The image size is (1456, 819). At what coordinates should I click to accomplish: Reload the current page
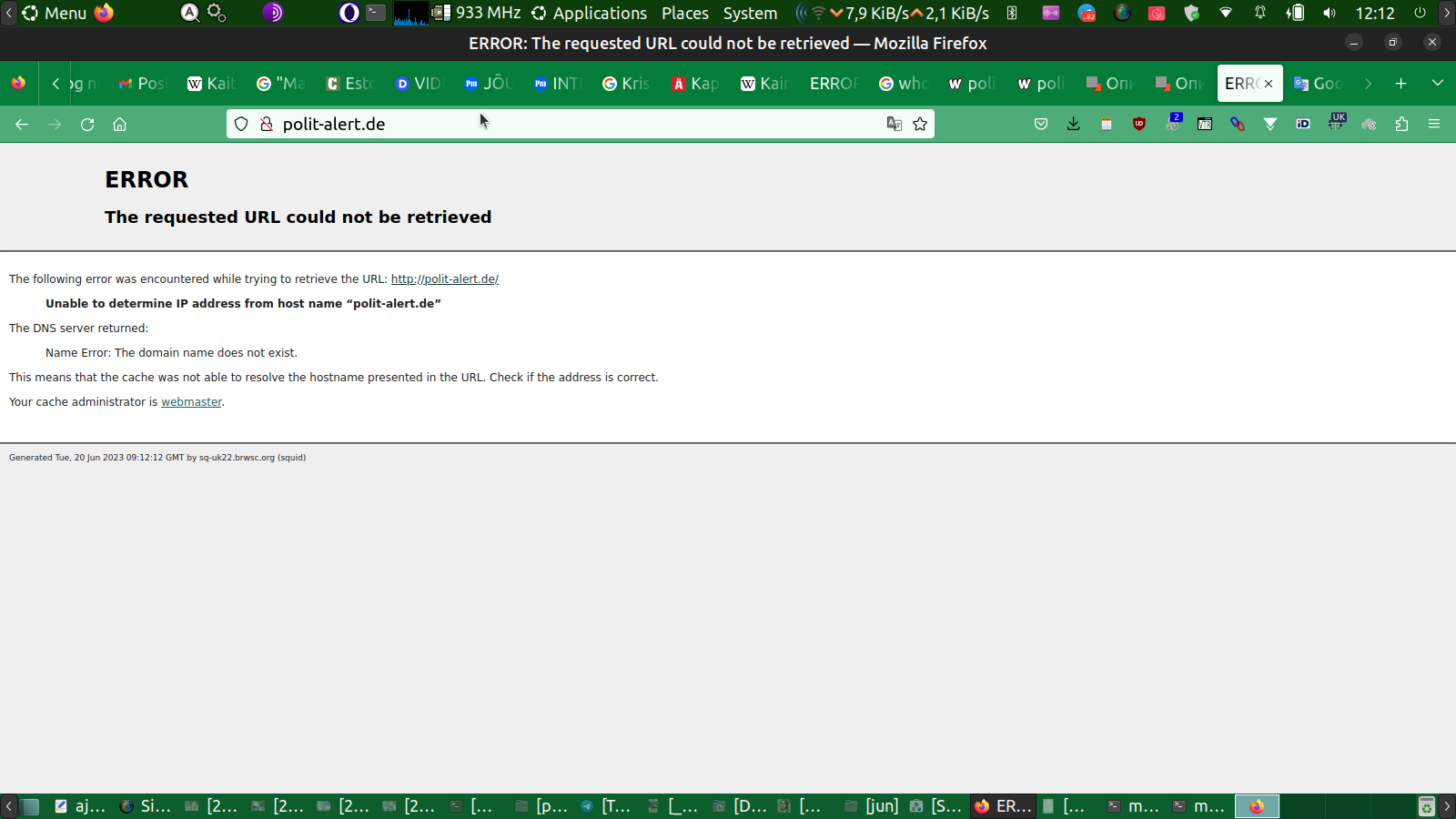coord(87,124)
